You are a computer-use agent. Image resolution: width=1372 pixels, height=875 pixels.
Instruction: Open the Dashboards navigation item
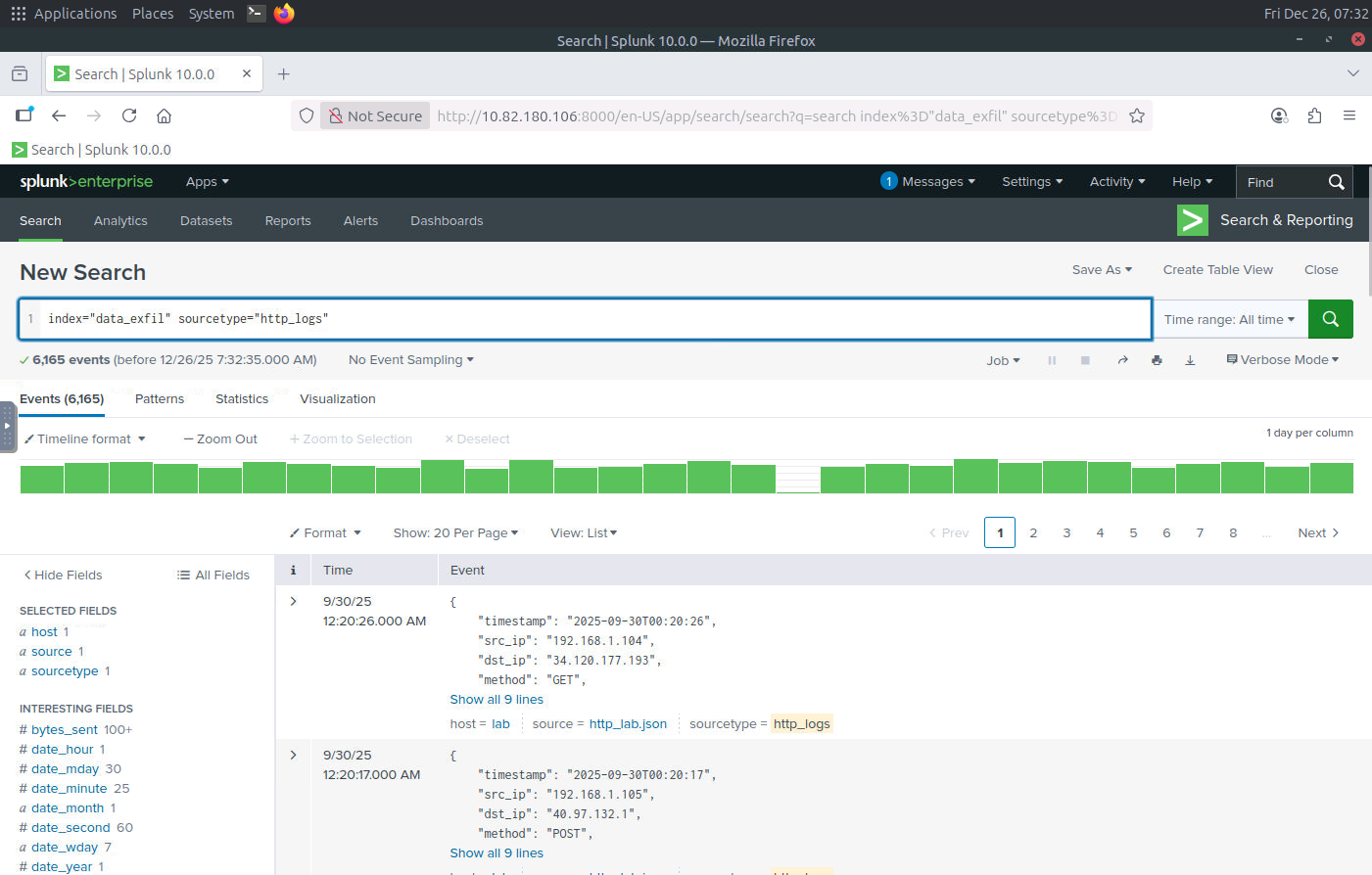[447, 220]
